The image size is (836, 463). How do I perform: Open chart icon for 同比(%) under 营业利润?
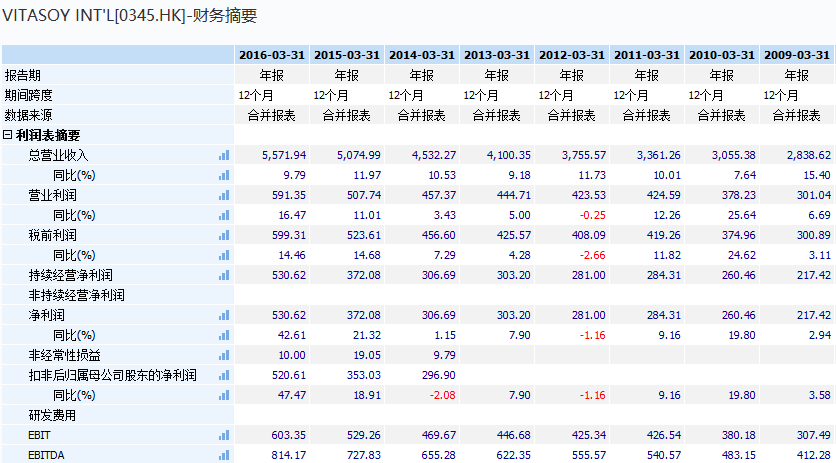click(224, 215)
